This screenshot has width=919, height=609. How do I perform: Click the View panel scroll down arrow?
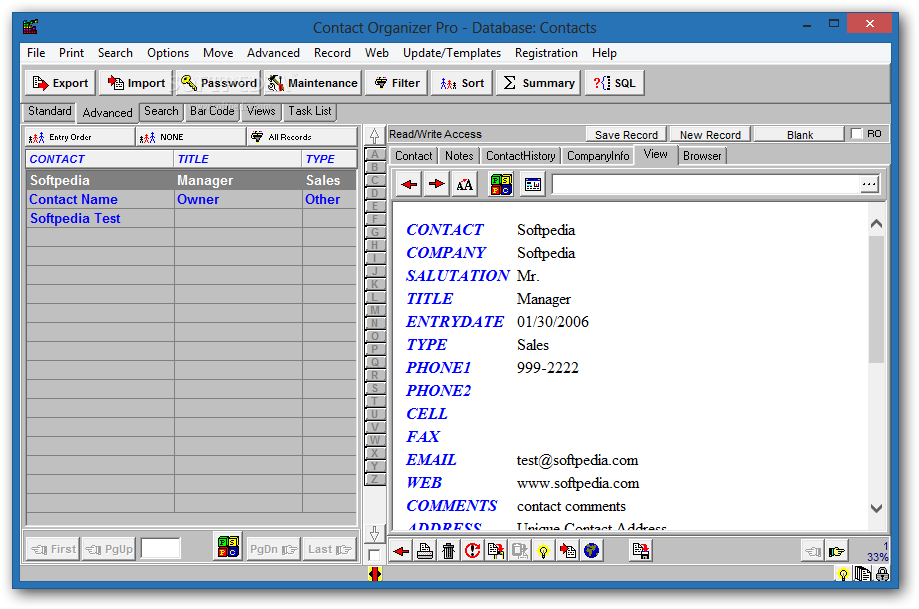pyautogui.click(x=876, y=508)
